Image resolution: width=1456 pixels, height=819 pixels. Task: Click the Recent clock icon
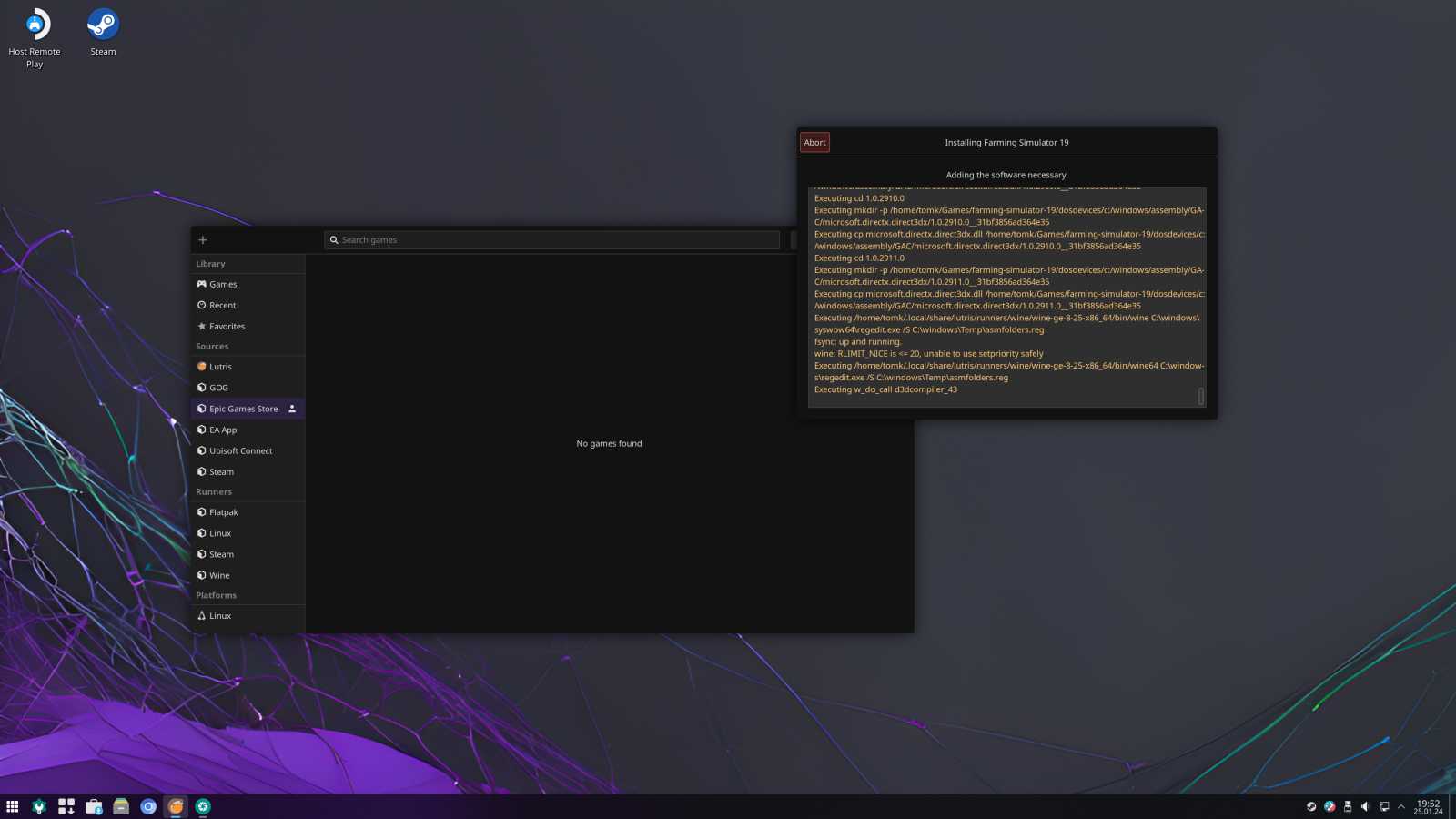pyautogui.click(x=202, y=305)
